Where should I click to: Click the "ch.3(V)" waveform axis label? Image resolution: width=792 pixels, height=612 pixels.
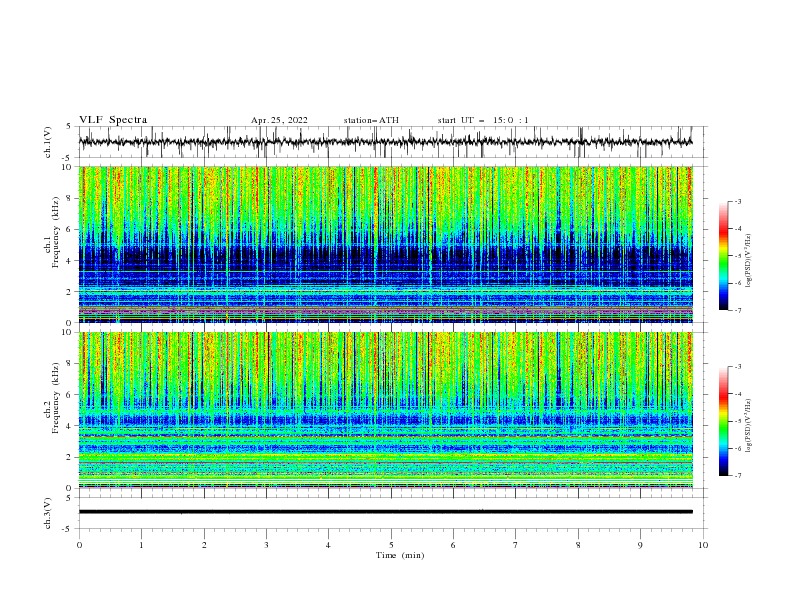point(48,513)
